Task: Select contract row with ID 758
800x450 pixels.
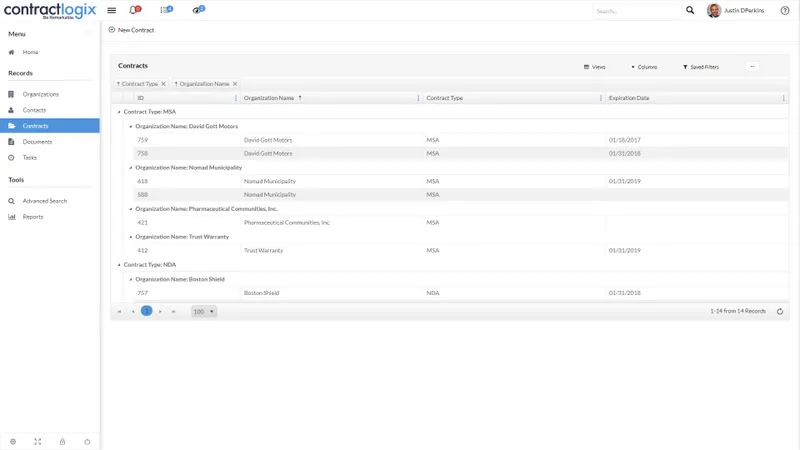Action: click(461, 153)
